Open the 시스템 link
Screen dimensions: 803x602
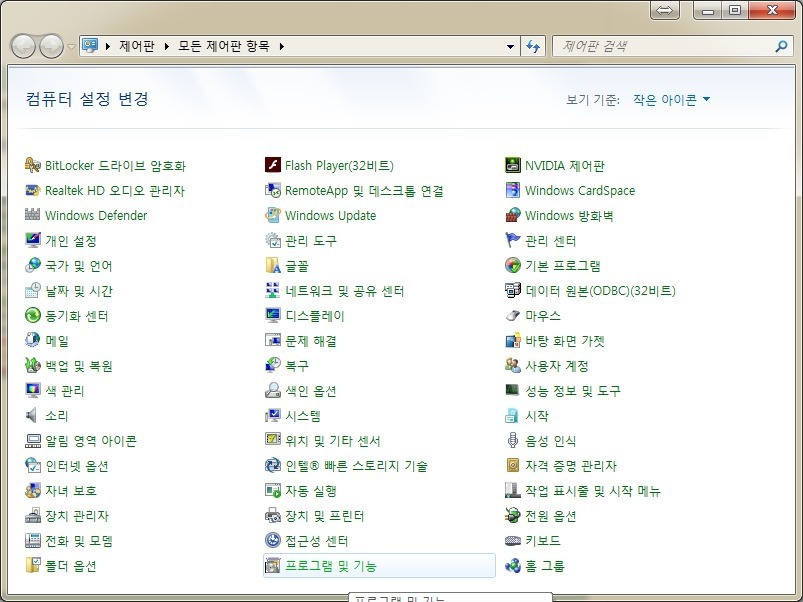coord(303,416)
